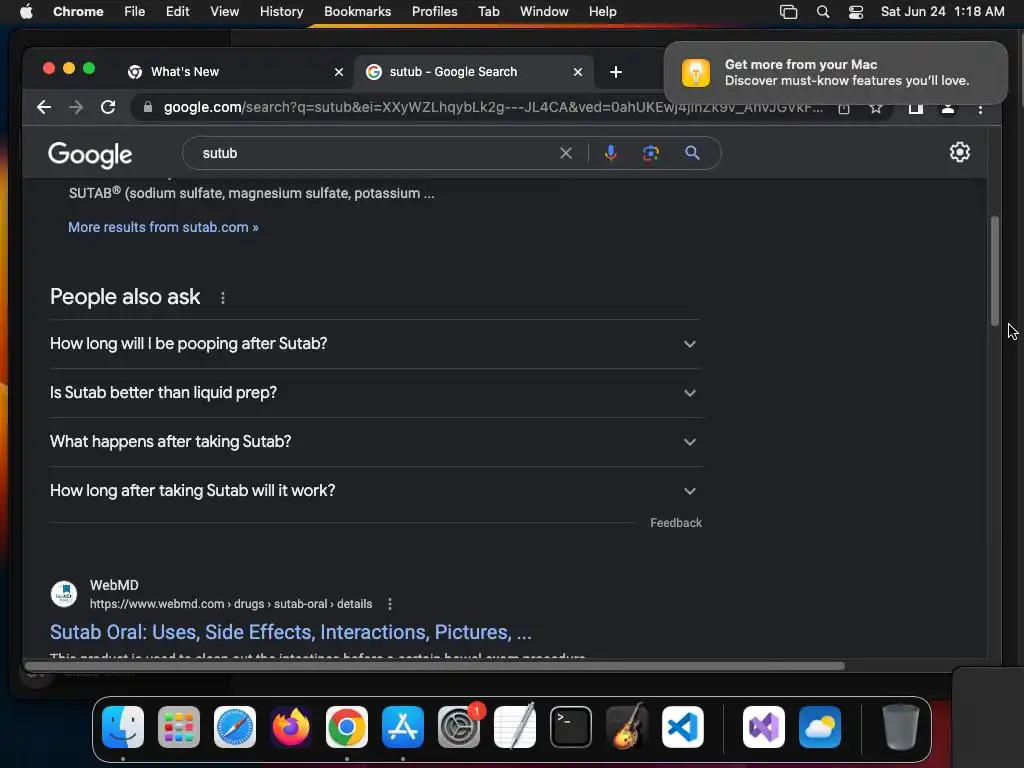Open App Store from the Dock
The width and height of the screenshot is (1024, 768).
click(x=403, y=727)
